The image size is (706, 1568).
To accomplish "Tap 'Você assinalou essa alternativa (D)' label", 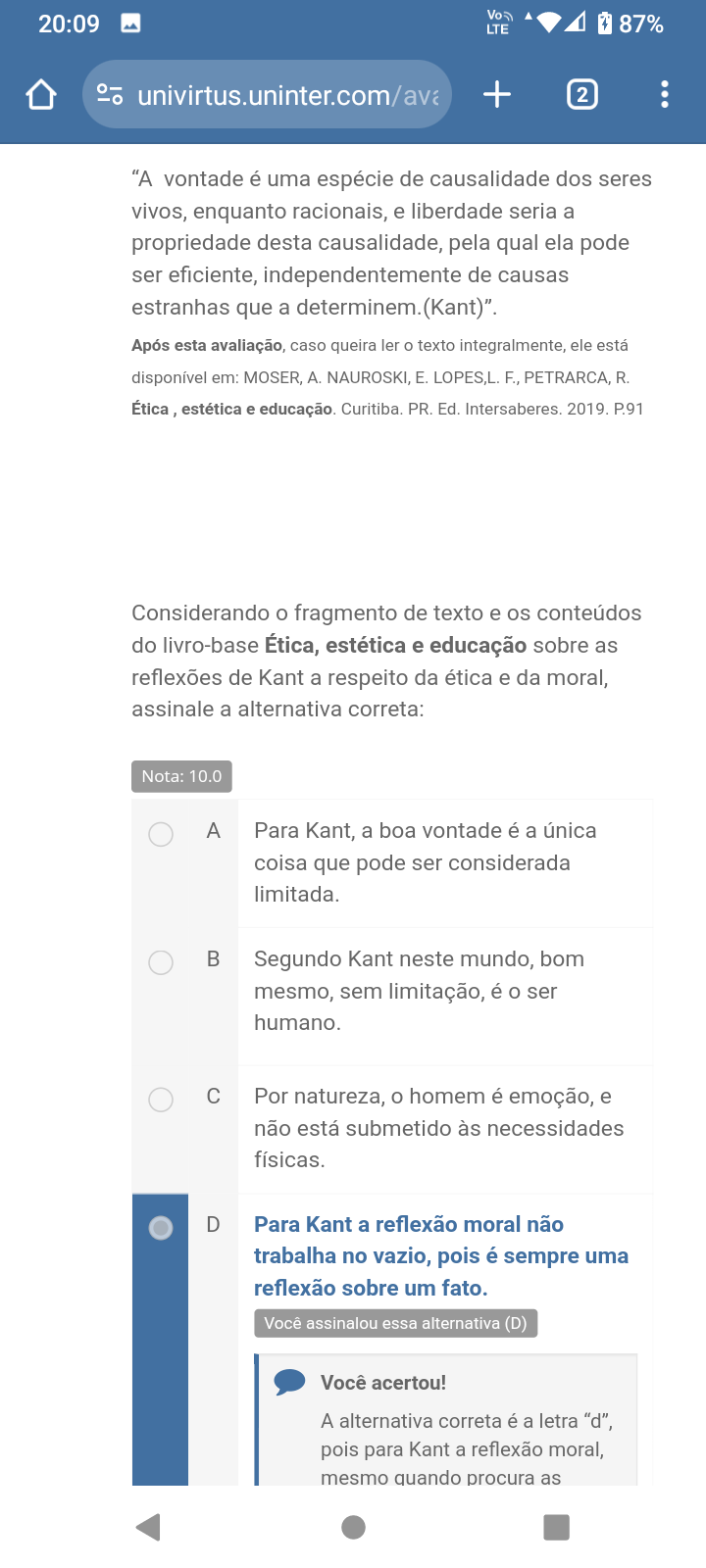I will click(395, 1323).
